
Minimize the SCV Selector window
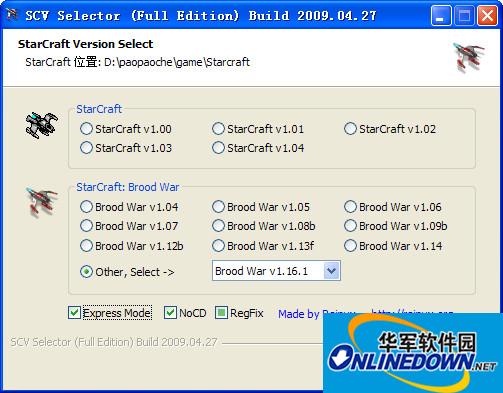pos(441,15)
